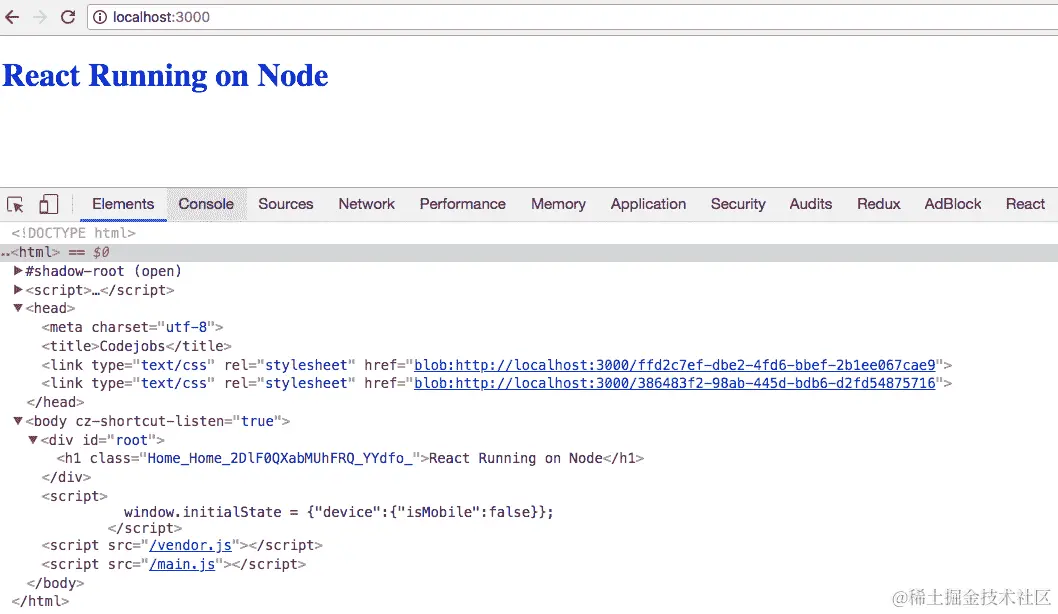Image resolution: width=1058 pixels, height=614 pixels.
Task: Open the Network tab
Action: tap(366, 204)
